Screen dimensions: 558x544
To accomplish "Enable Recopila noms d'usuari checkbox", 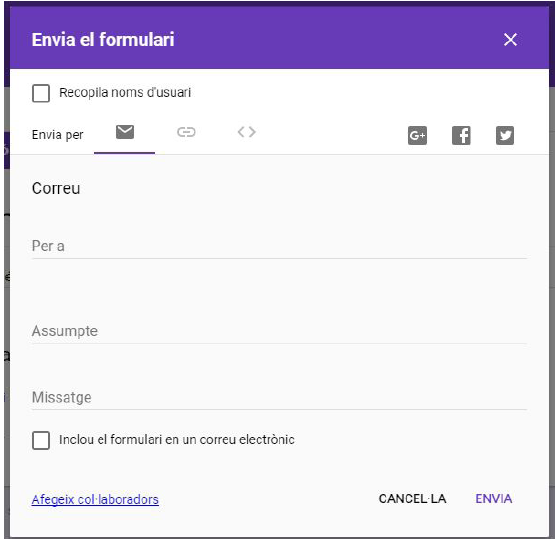I will pos(41,93).
